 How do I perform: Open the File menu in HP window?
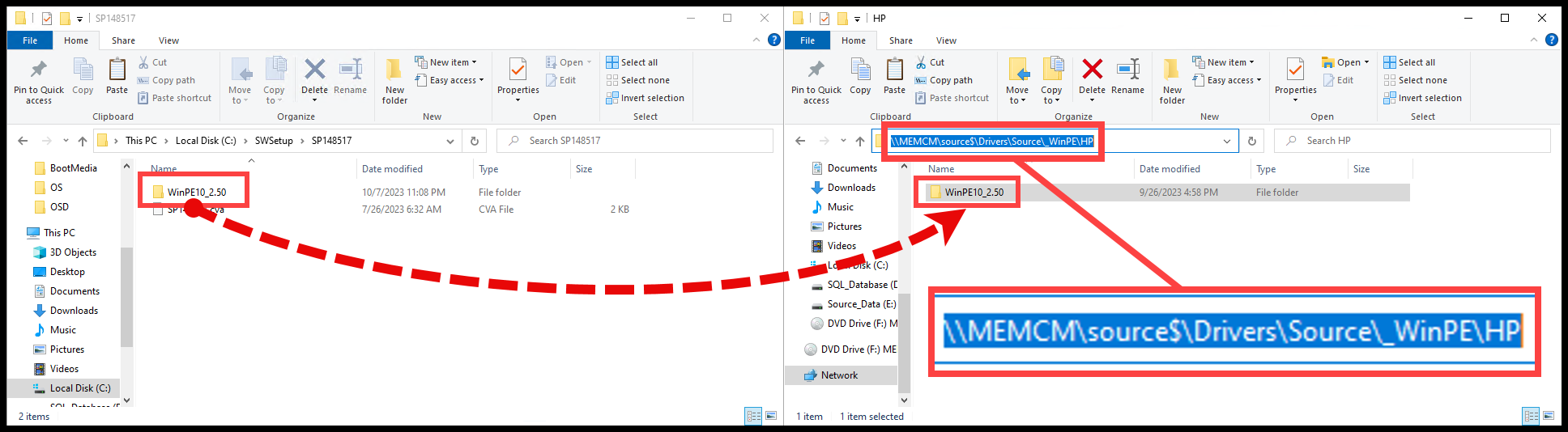pyautogui.click(x=807, y=40)
